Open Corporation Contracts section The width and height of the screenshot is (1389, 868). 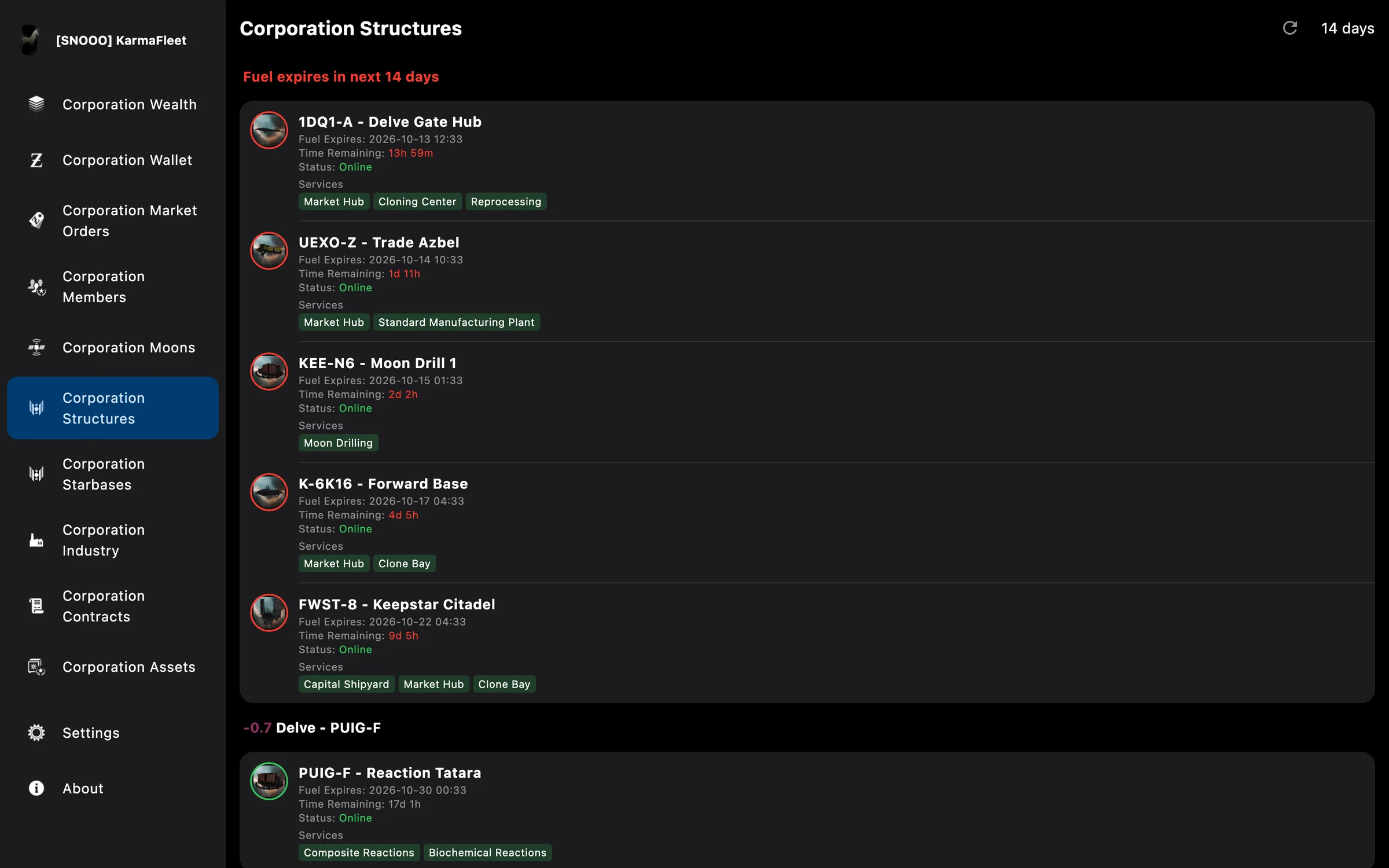click(x=113, y=606)
